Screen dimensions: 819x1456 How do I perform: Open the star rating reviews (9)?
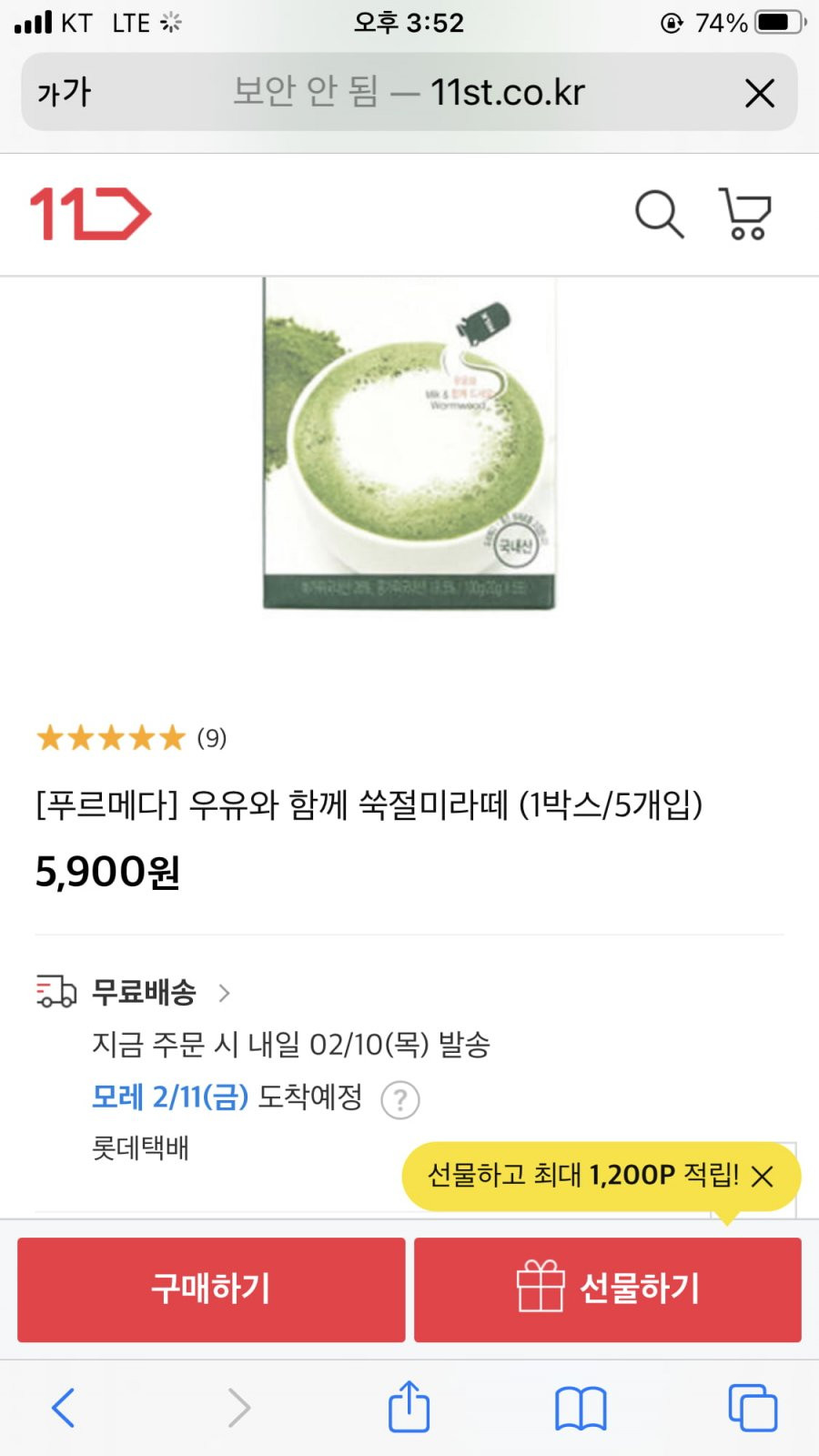pos(131,737)
